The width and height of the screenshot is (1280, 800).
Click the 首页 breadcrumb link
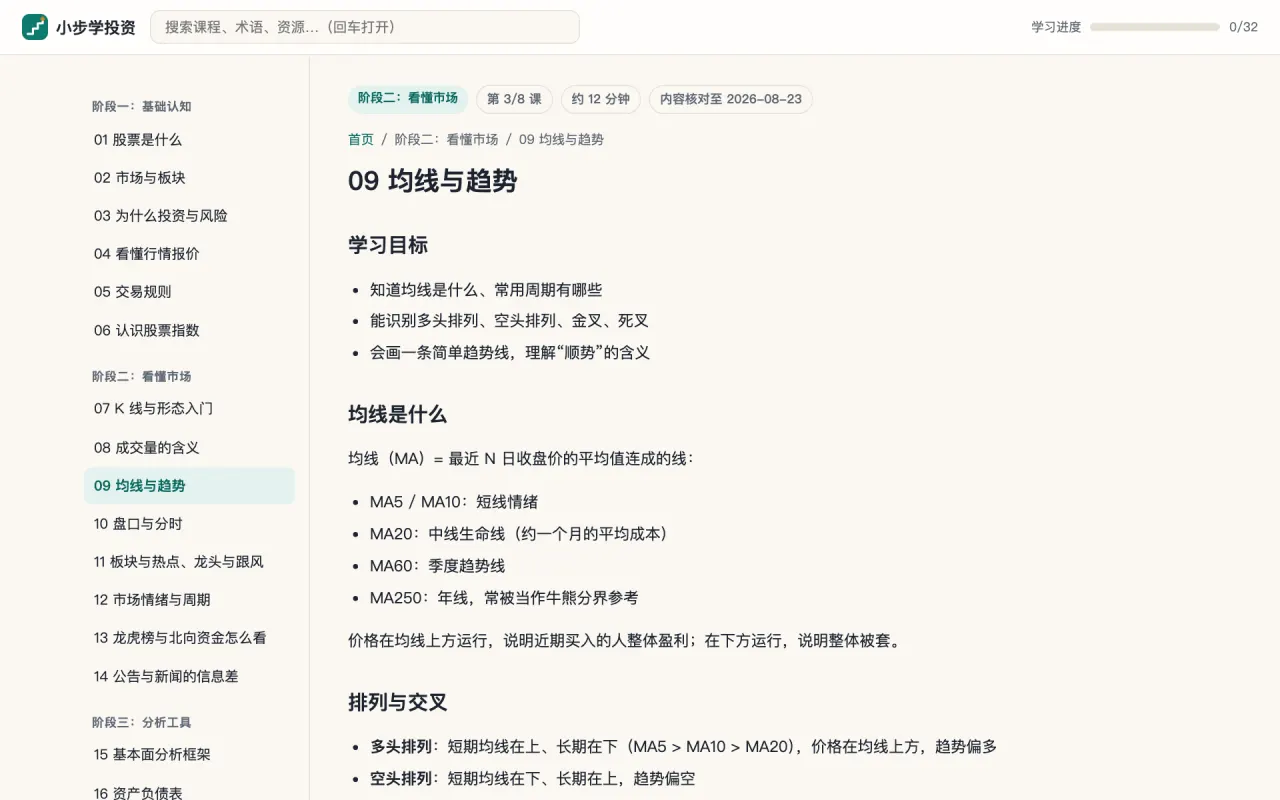click(x=361, y=140)
